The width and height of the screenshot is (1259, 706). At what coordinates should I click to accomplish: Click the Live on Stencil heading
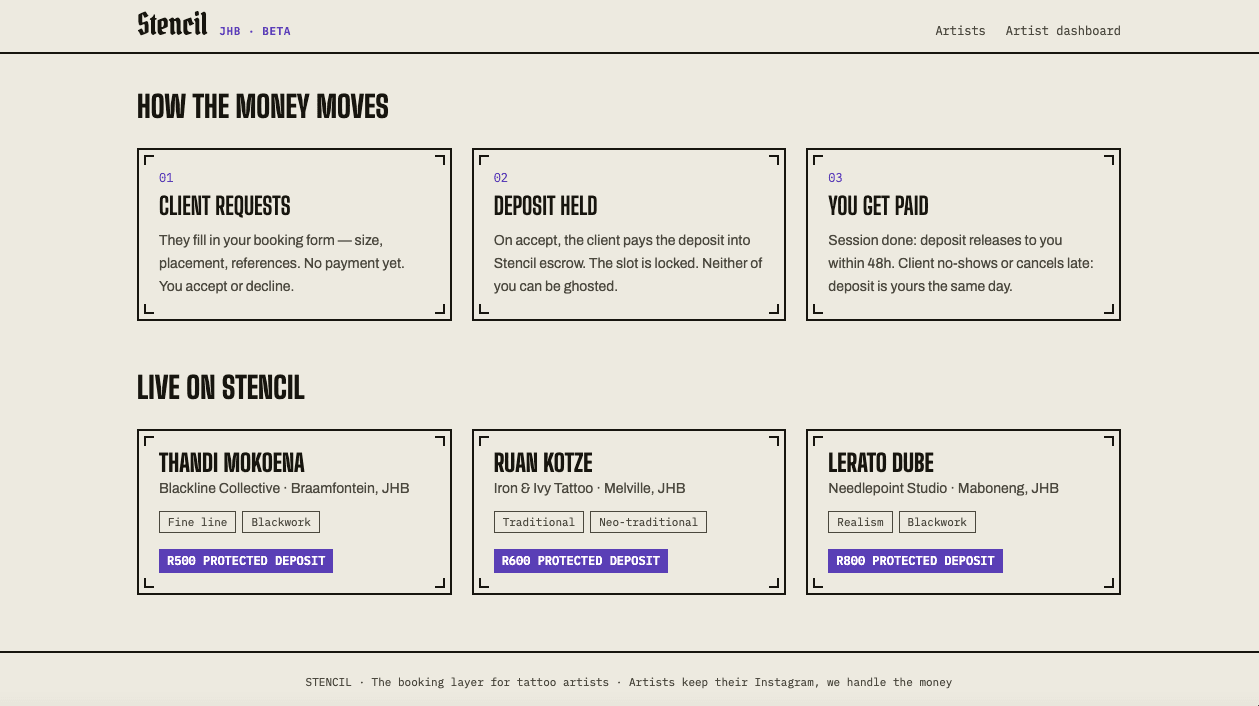[x=221, y=388]
